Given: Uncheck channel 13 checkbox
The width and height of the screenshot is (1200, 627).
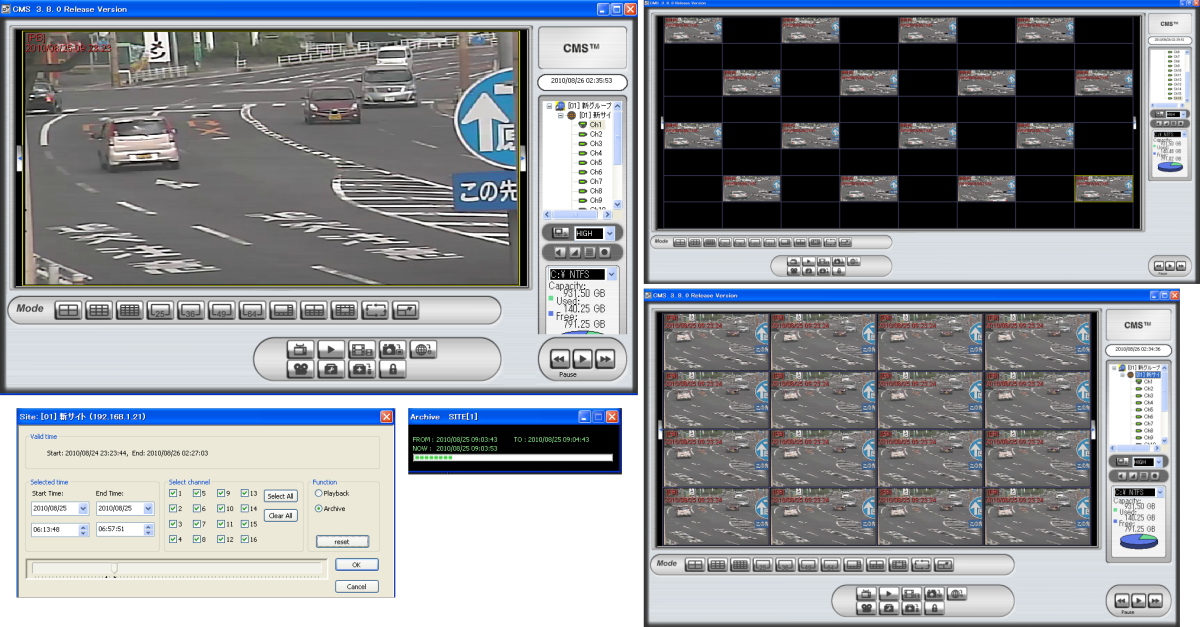Looking at the screenshot, I should pyautogui.click(x=245, y=493).
